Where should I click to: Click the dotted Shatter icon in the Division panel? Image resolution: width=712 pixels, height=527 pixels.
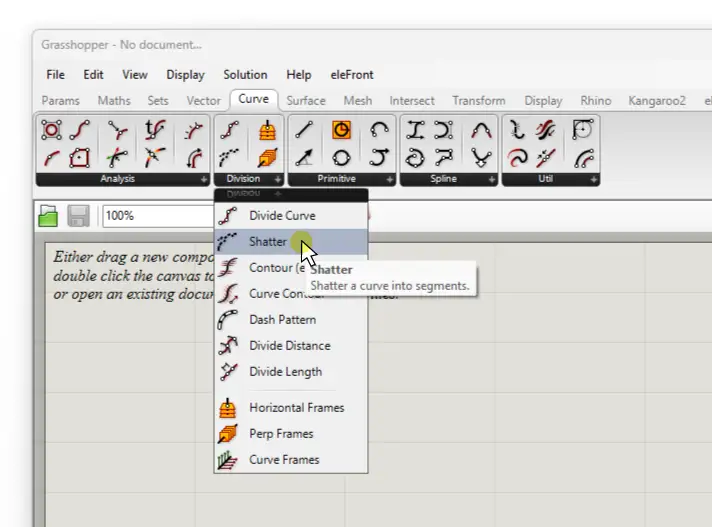pos(230,158)
